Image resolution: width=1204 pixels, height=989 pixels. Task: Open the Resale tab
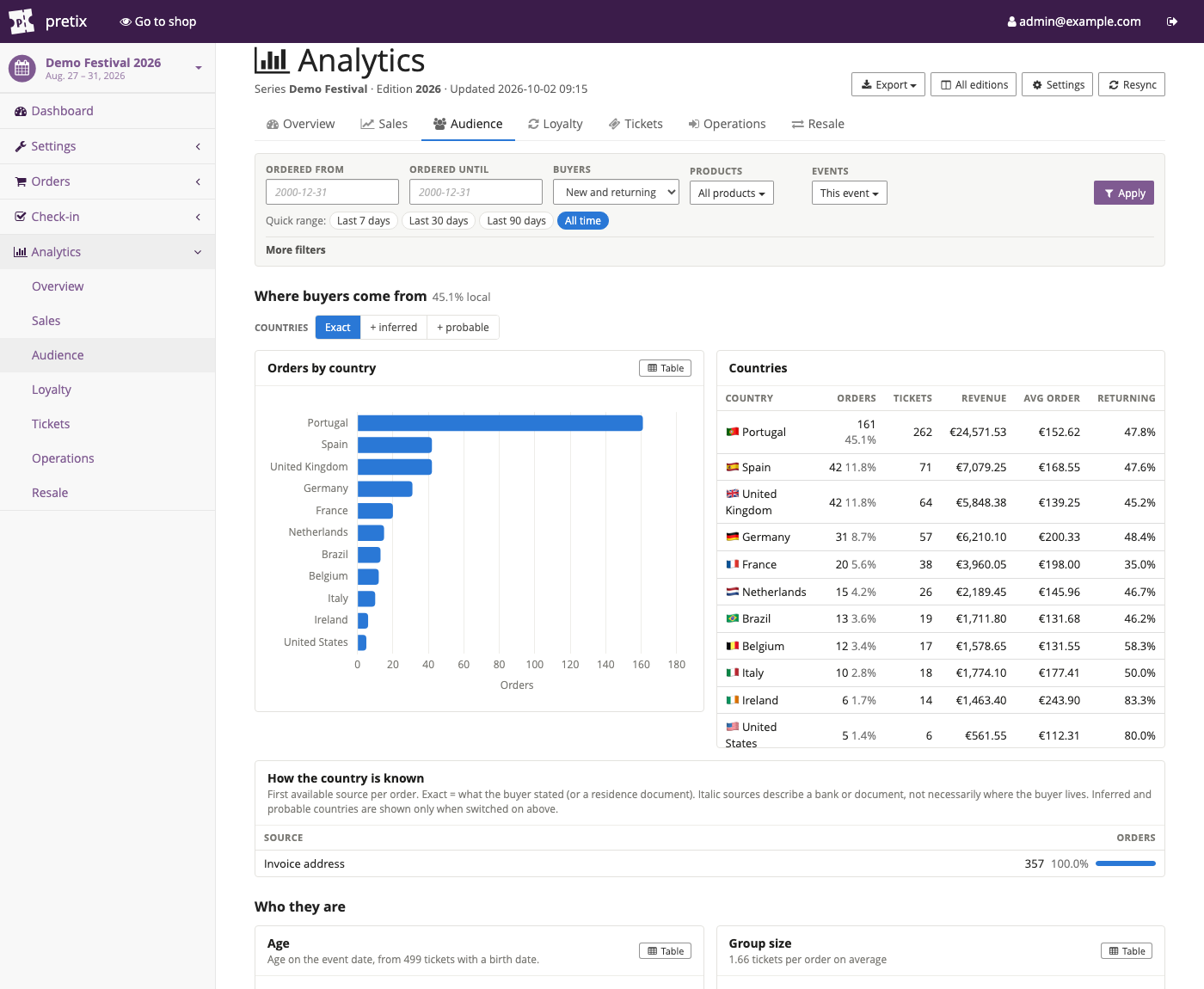coord(818,124)
